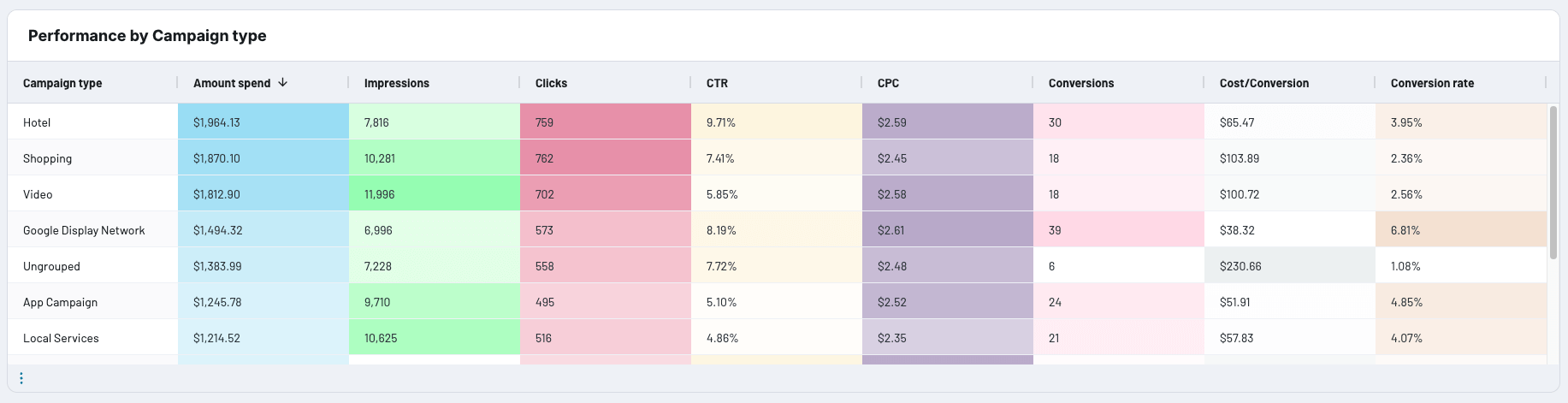The height and width of the screenshot is (403, 1568).
Task: Click the Google Display Network row label
Action: (84, 231)
